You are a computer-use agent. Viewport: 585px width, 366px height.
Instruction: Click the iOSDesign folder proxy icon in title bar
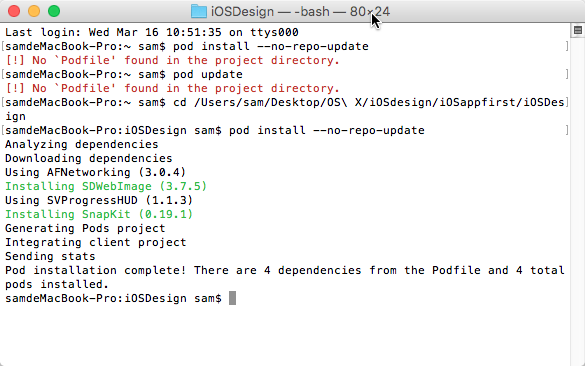199,12
